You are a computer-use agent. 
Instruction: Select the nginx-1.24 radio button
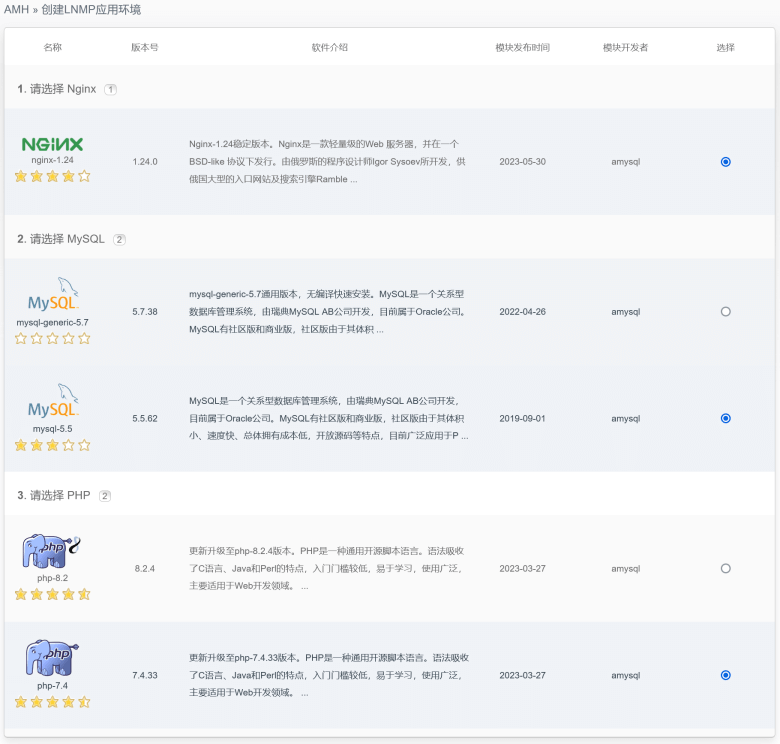click(x=725, y=162)
